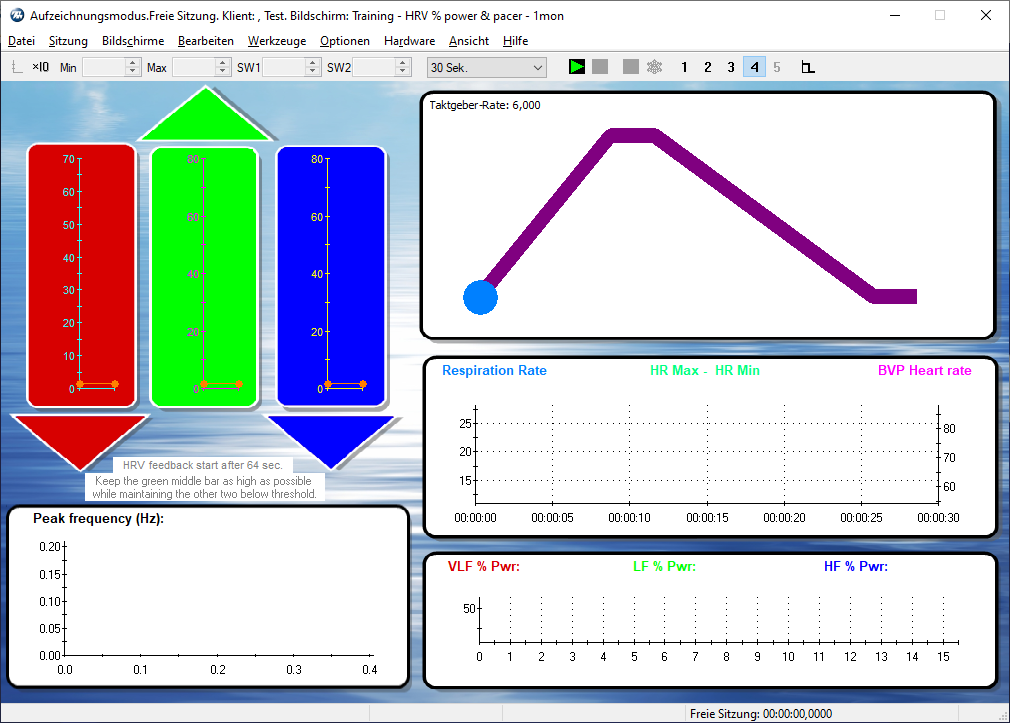1010x723 pixels.
Task: Click the purple breathing pacer line
Action: click(x=763, y=217)
